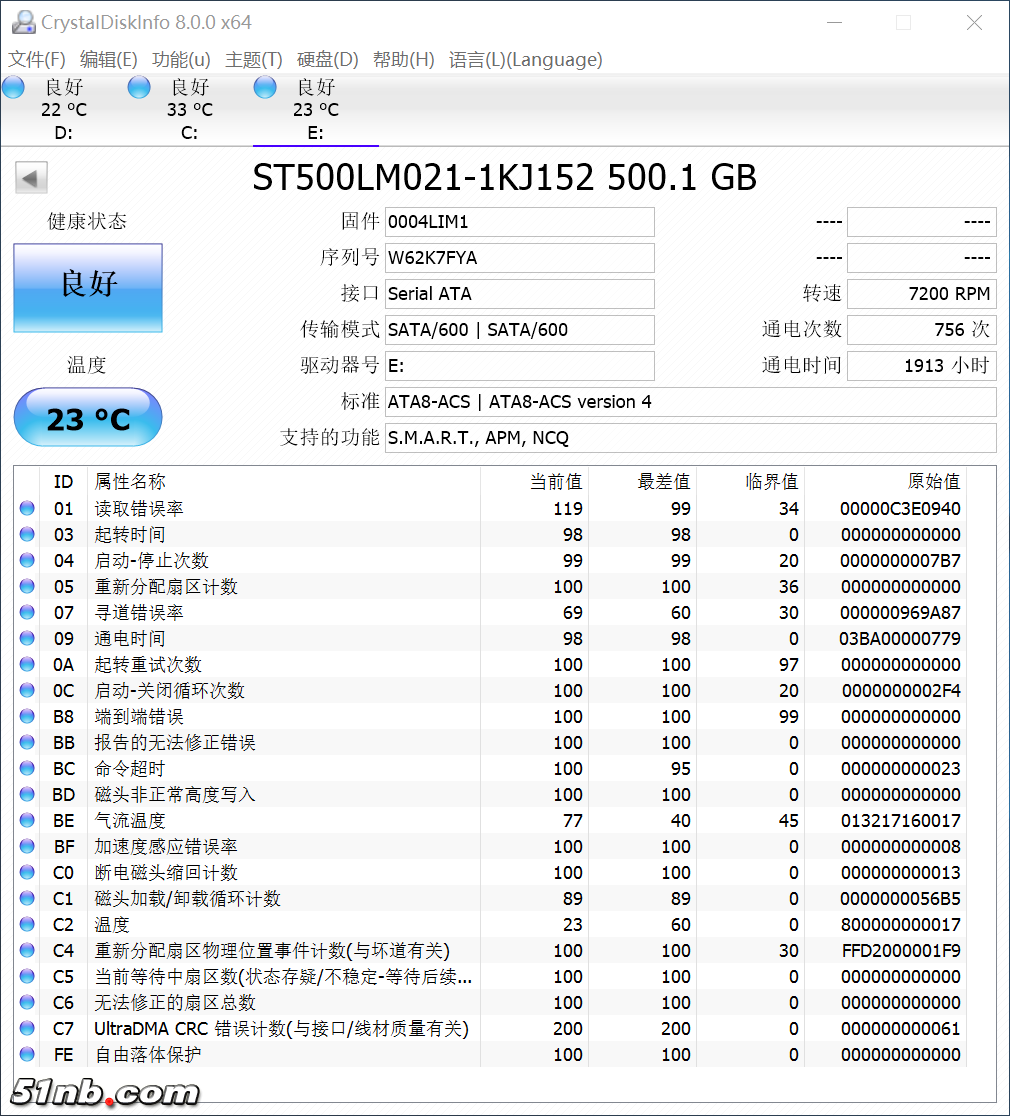Click the blue health dot beside 读取错误率
Screen dimensions: 1010x1116
[27, 508]
